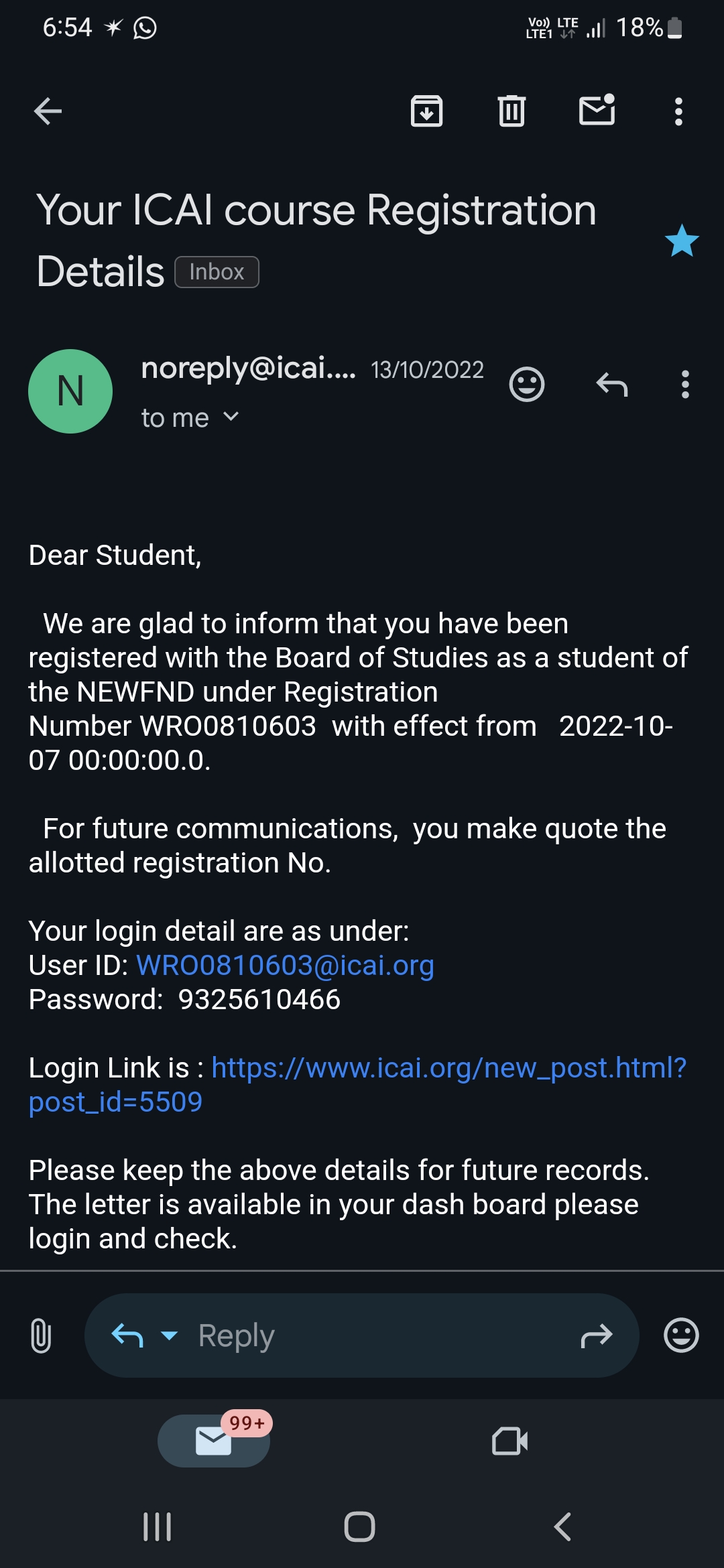This screenshot has width=724, height=1568.
Task: Add emoji reaction beside the date
Action: click(527, 385)
